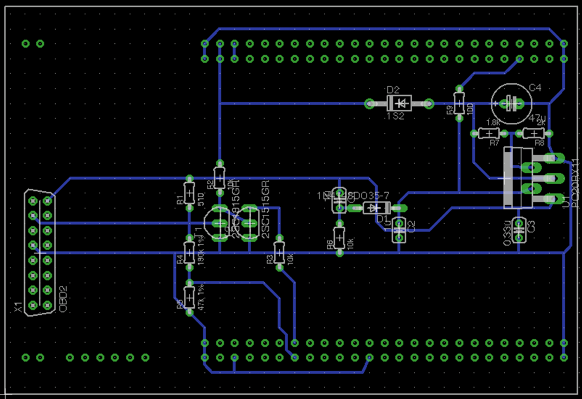This screenshot has width=582, height=399.
Task: Select the R7 1.8k resistor
Action: (489, 133)
